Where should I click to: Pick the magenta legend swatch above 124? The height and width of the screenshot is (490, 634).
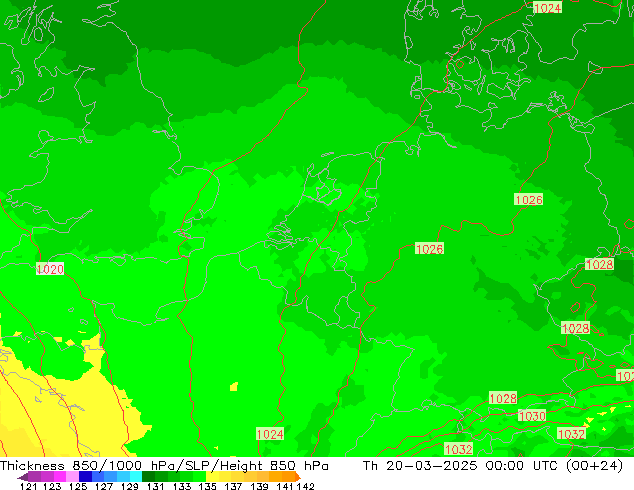coord(59,477)
